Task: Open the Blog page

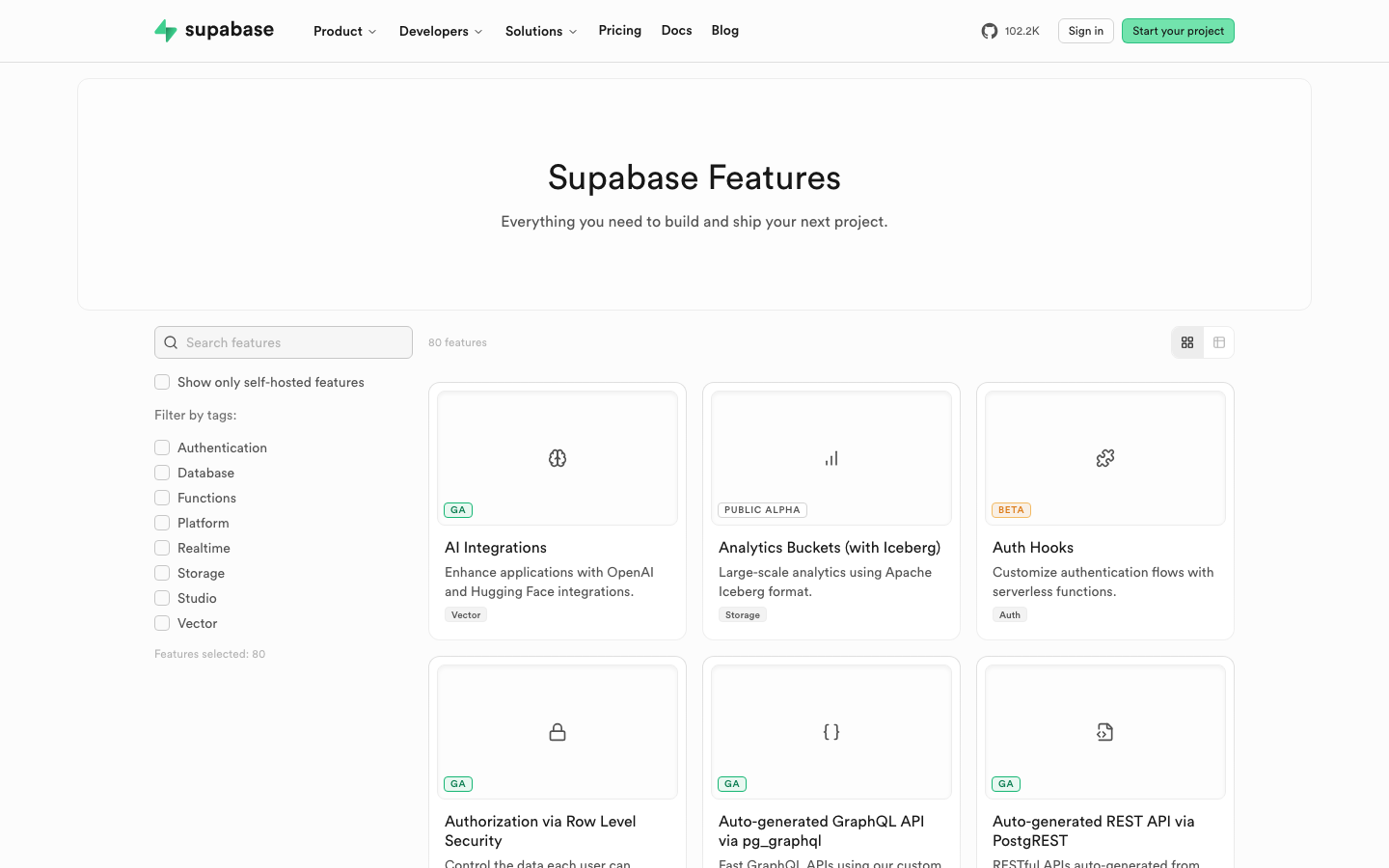Action: point(724,31)
